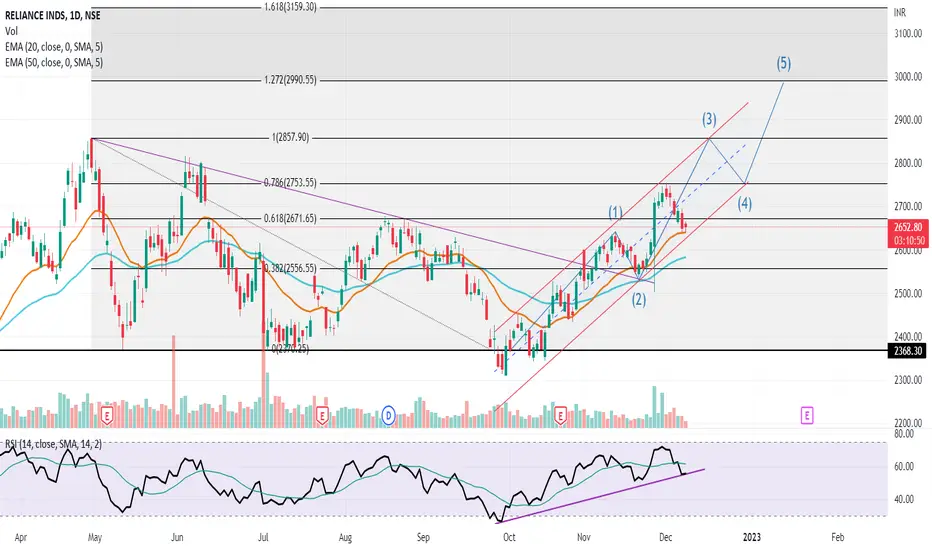
Task: Click the Jul label on the time axis
Action: point(263,538)
